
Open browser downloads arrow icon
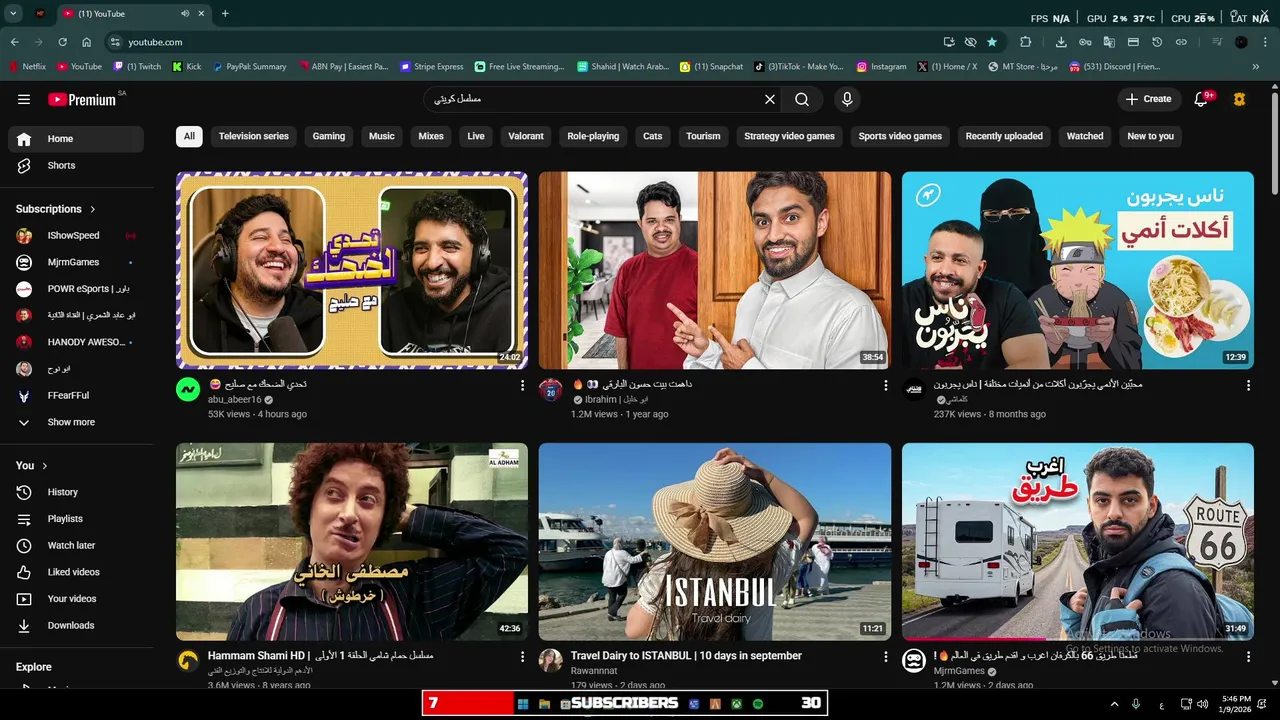pyautogui.click(x=1061, y=42)
